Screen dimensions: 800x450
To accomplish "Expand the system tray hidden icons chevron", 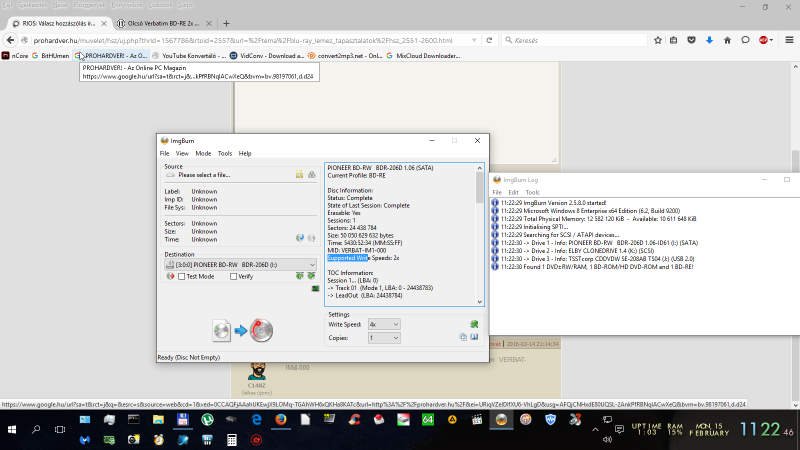I will (x=595, y=430).
